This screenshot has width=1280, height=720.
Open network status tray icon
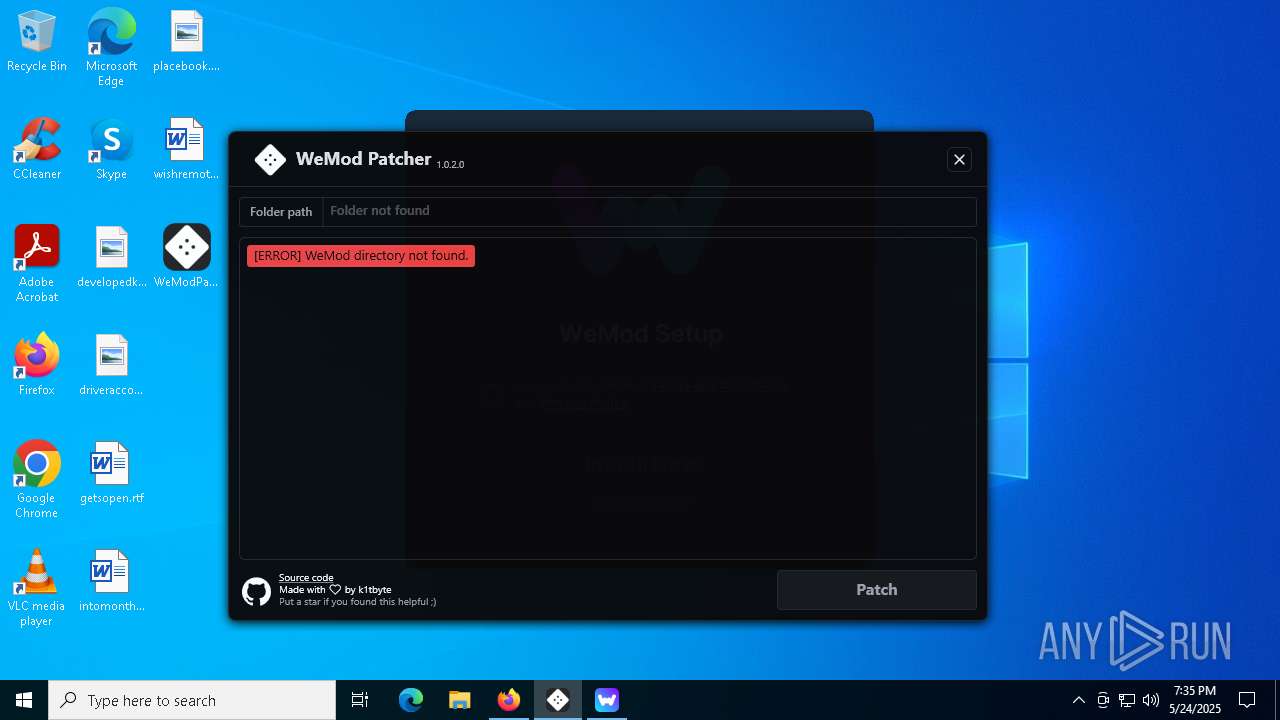tap(1127, 700)
